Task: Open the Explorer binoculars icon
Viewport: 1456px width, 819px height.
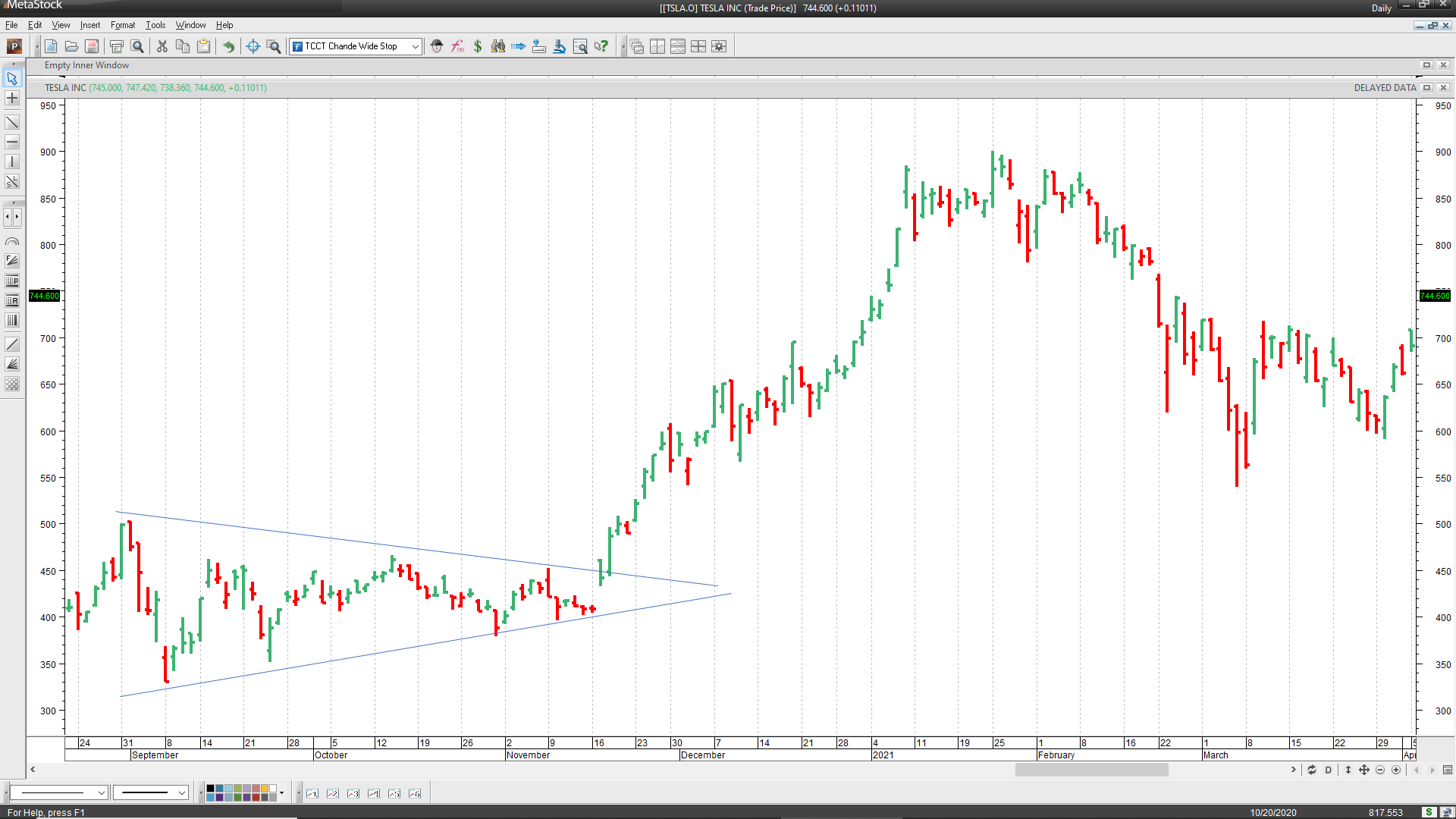Action: point(498,46)
